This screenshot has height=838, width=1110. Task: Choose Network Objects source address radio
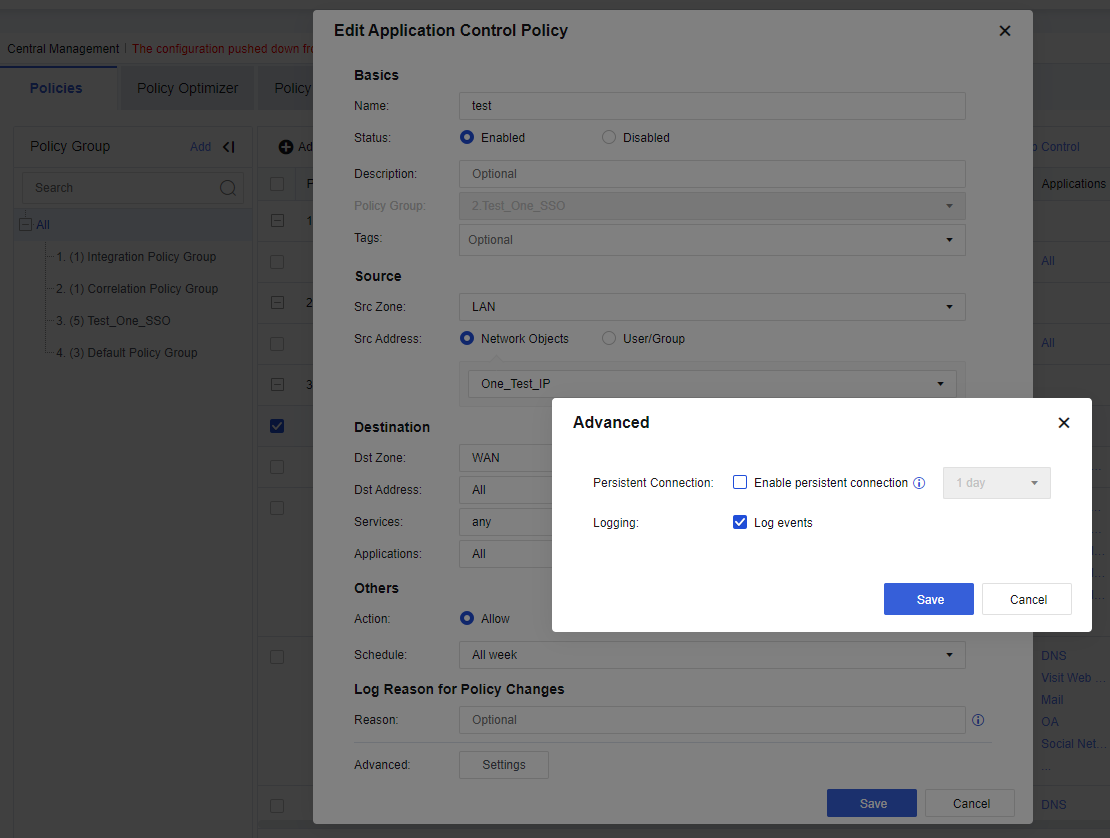click(x=467, y=338)
